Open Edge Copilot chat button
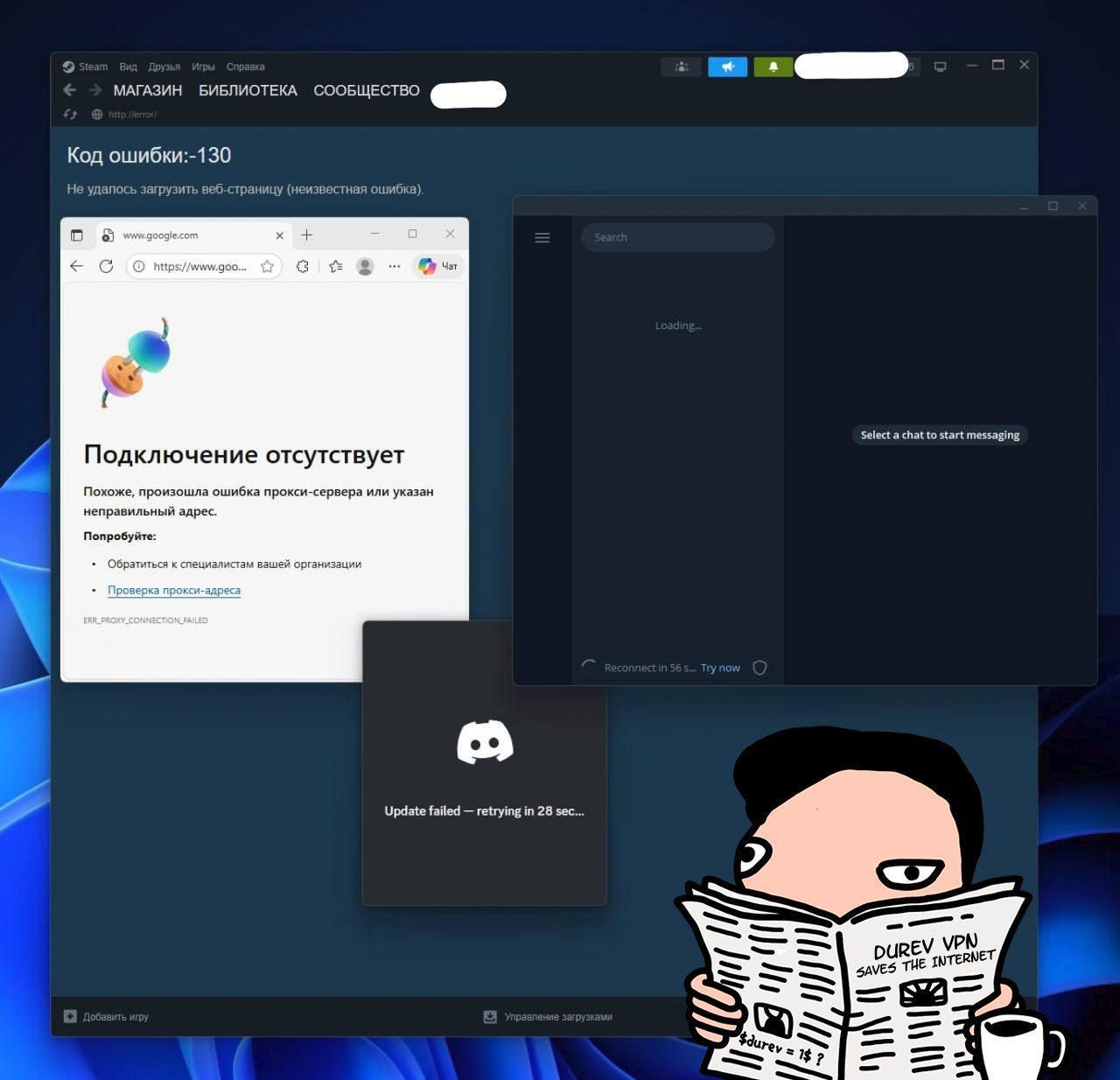 pos(438,266)
